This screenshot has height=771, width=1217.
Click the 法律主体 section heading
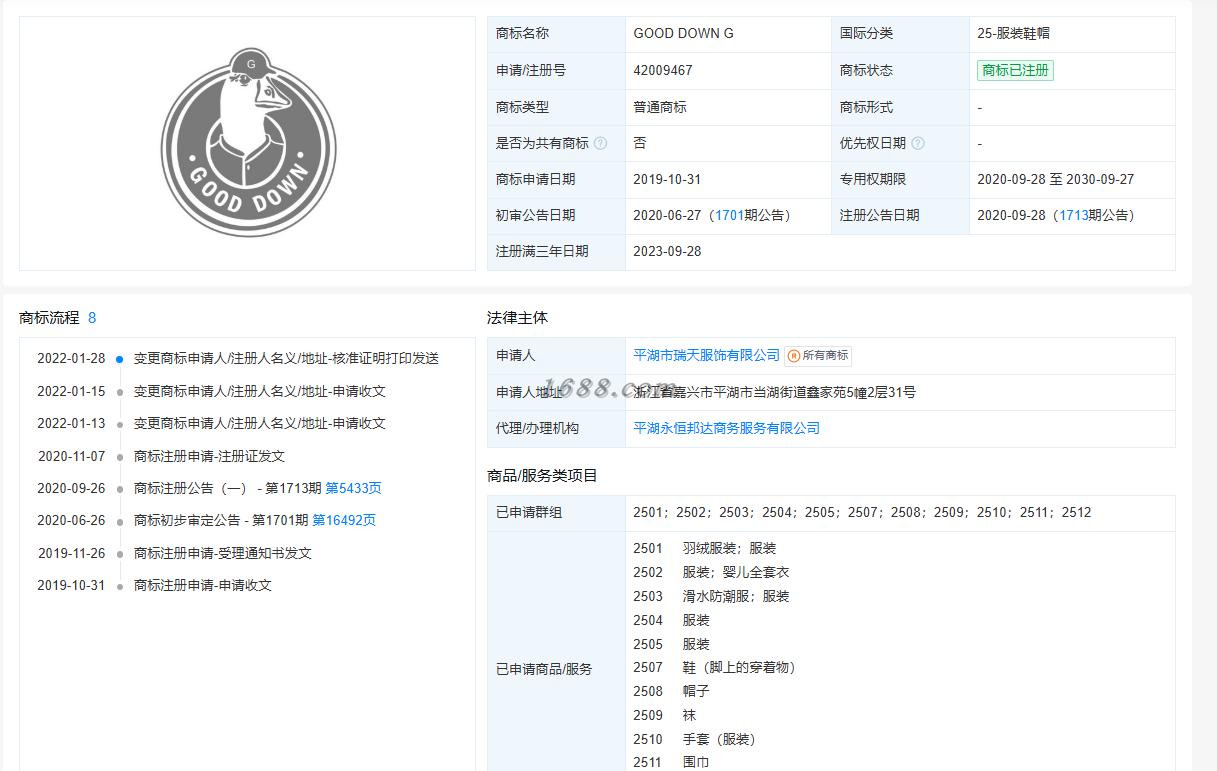pyautogui.click(x=517, y=318)
